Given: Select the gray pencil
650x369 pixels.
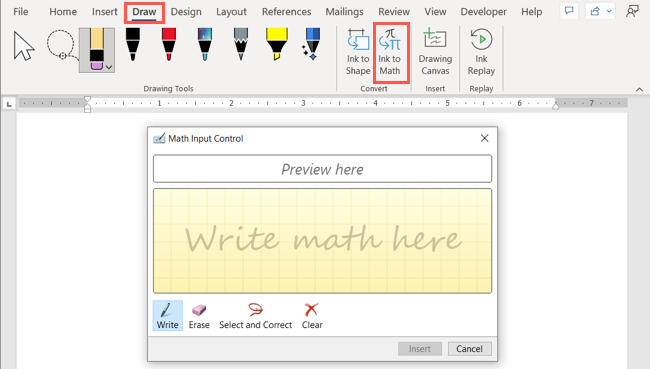Looking at the screenshot, I should click(x=241, y=44).
